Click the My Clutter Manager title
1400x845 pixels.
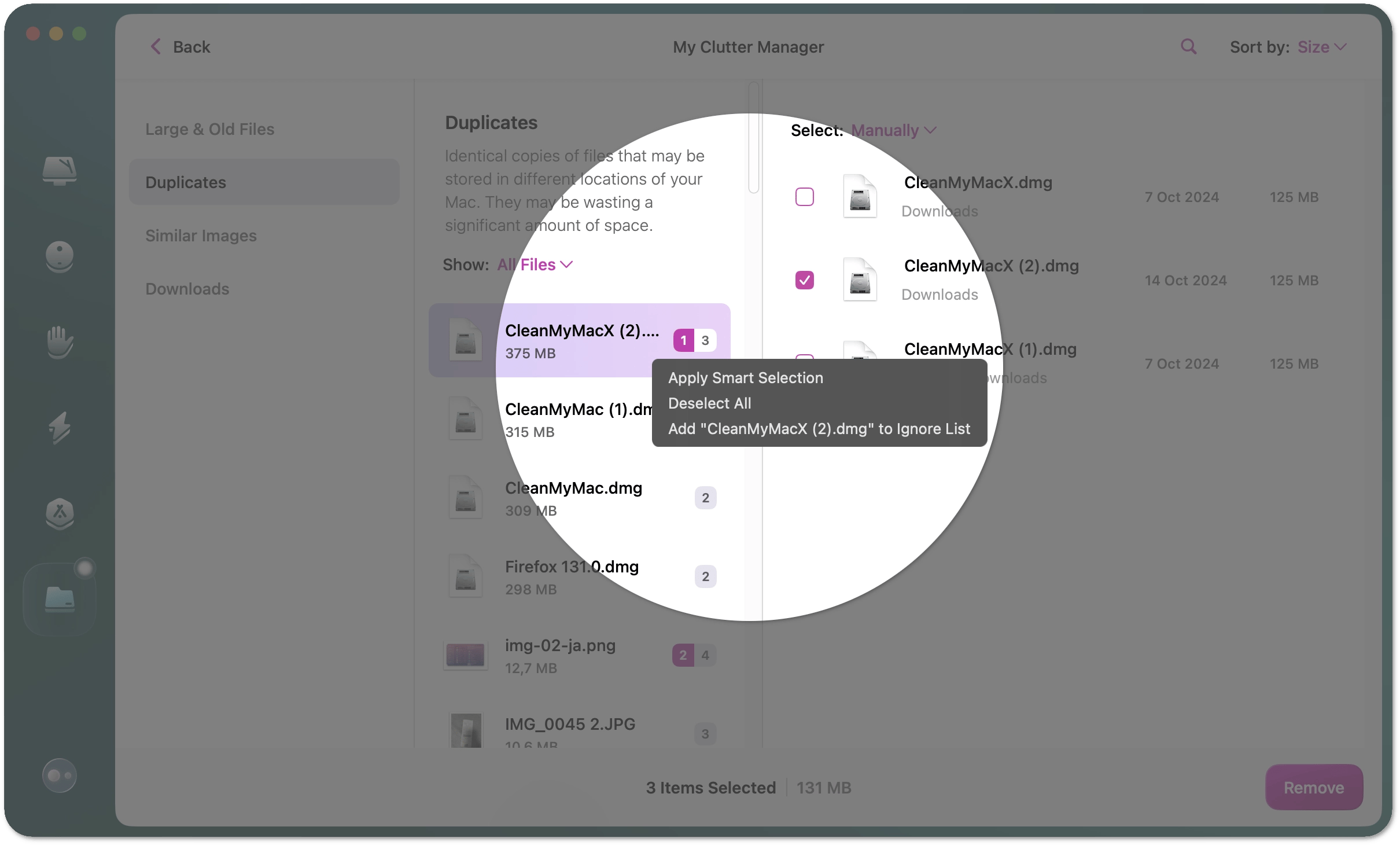point(748,47)
